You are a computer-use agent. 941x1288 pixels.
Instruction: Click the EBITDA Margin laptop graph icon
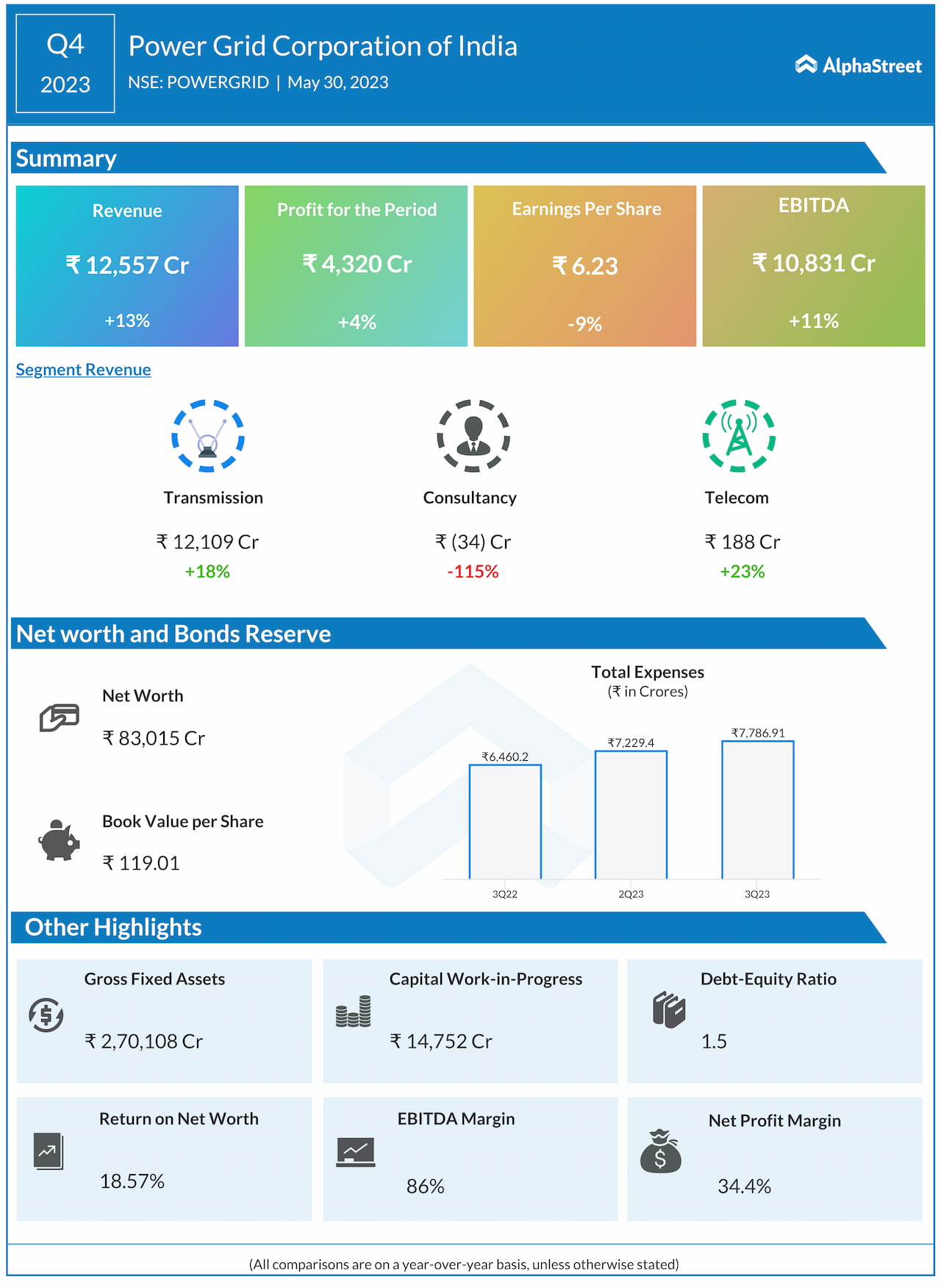356,1152
